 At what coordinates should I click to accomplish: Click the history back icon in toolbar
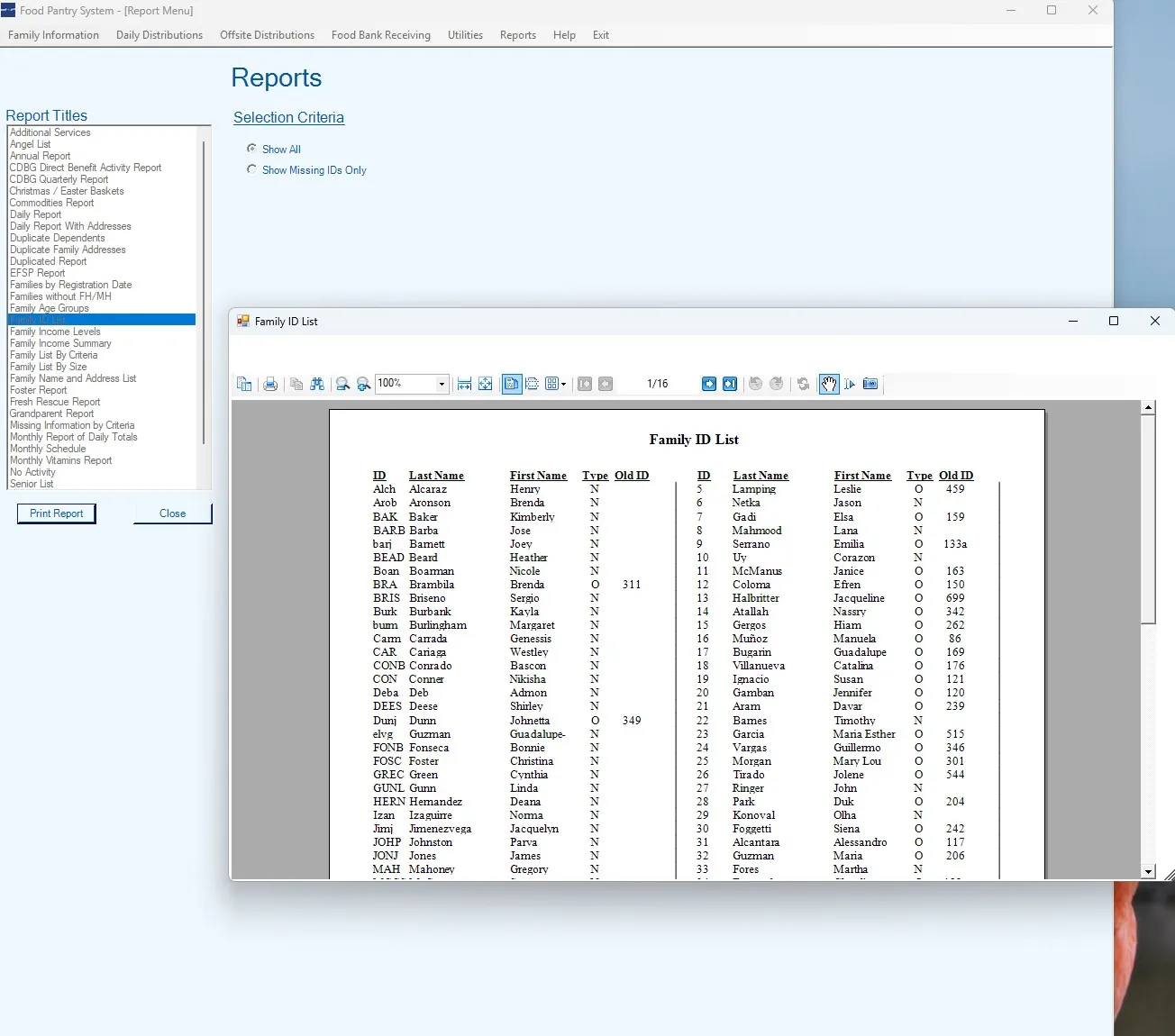(756, 384)
